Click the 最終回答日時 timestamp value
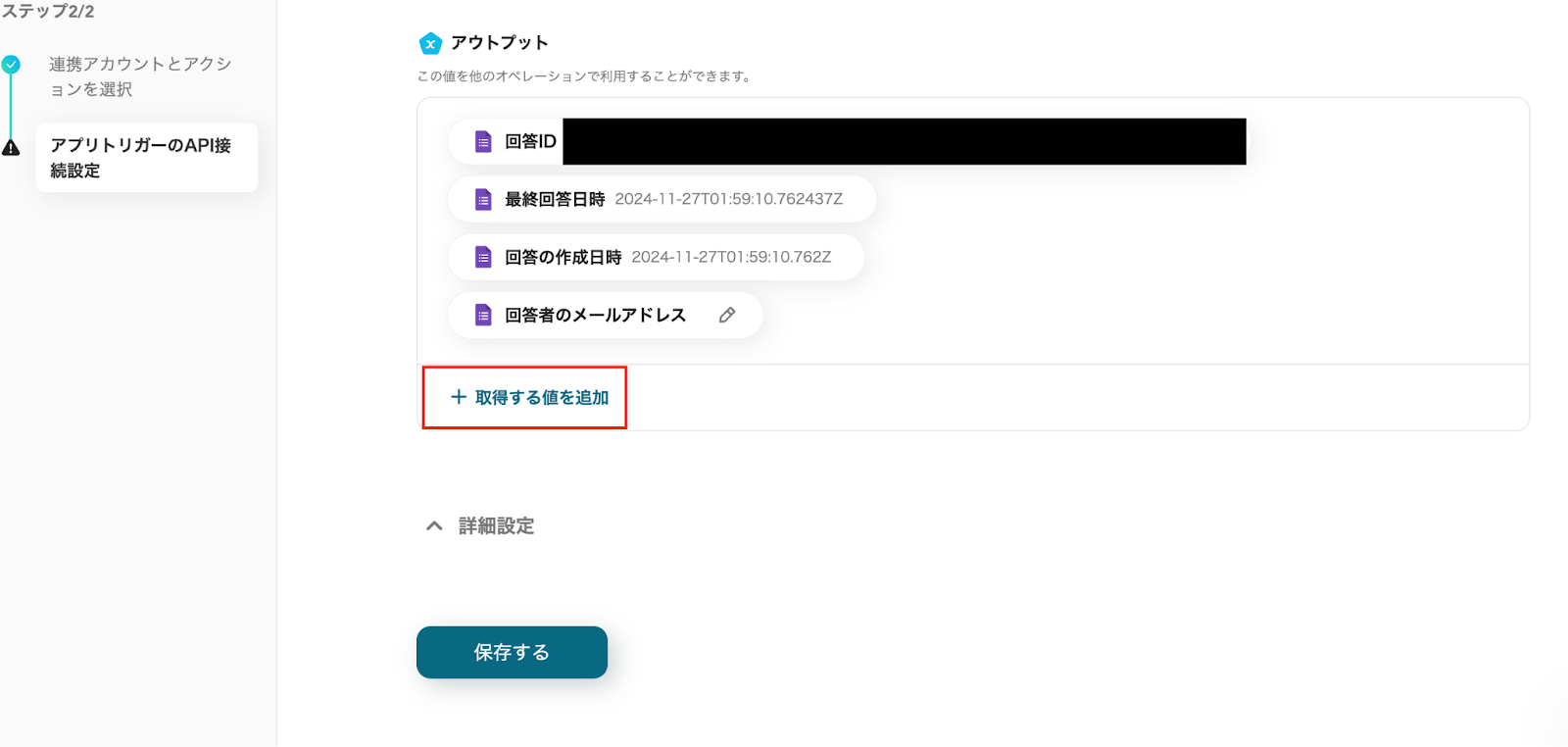The height and width of the screenshot is (747, 1568). 728,199
